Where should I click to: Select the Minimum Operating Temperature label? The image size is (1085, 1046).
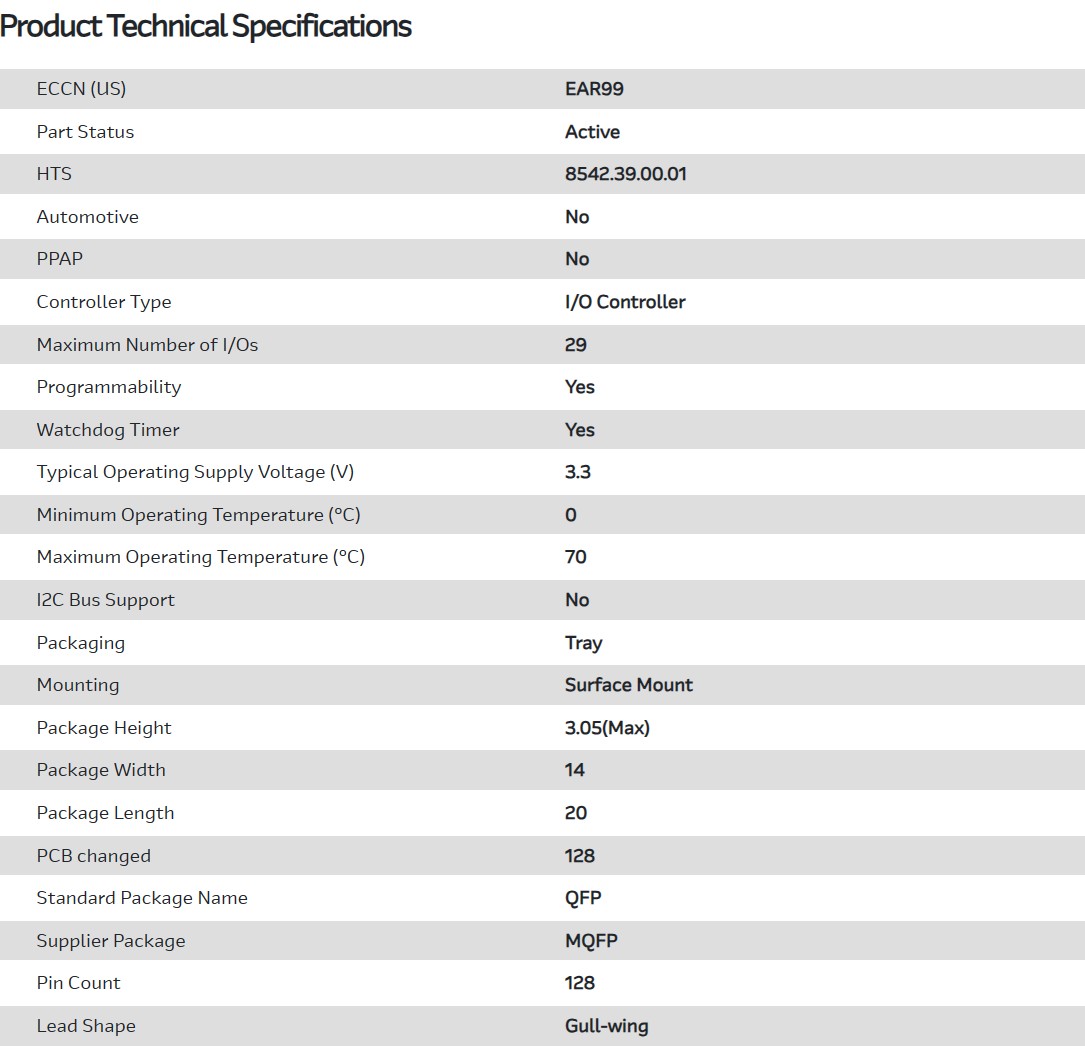198,515
